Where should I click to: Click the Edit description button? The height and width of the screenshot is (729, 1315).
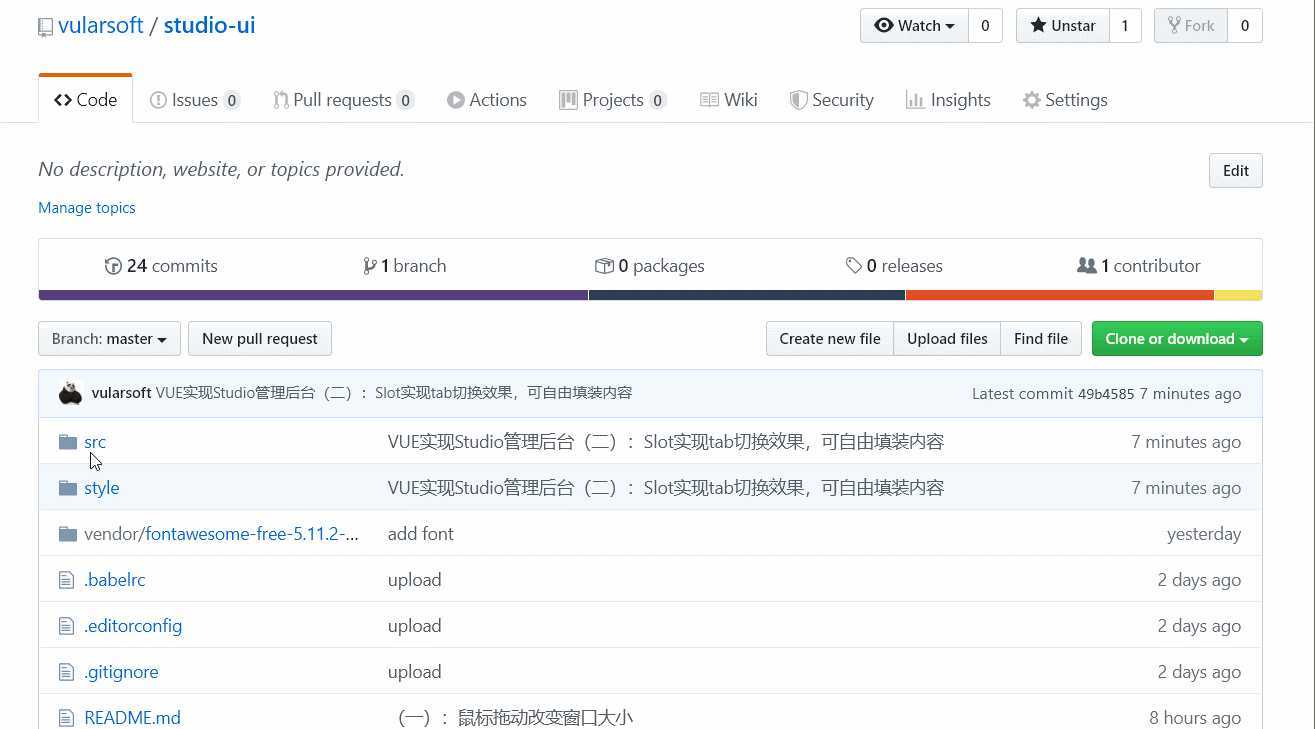(x=1236, y=171)
